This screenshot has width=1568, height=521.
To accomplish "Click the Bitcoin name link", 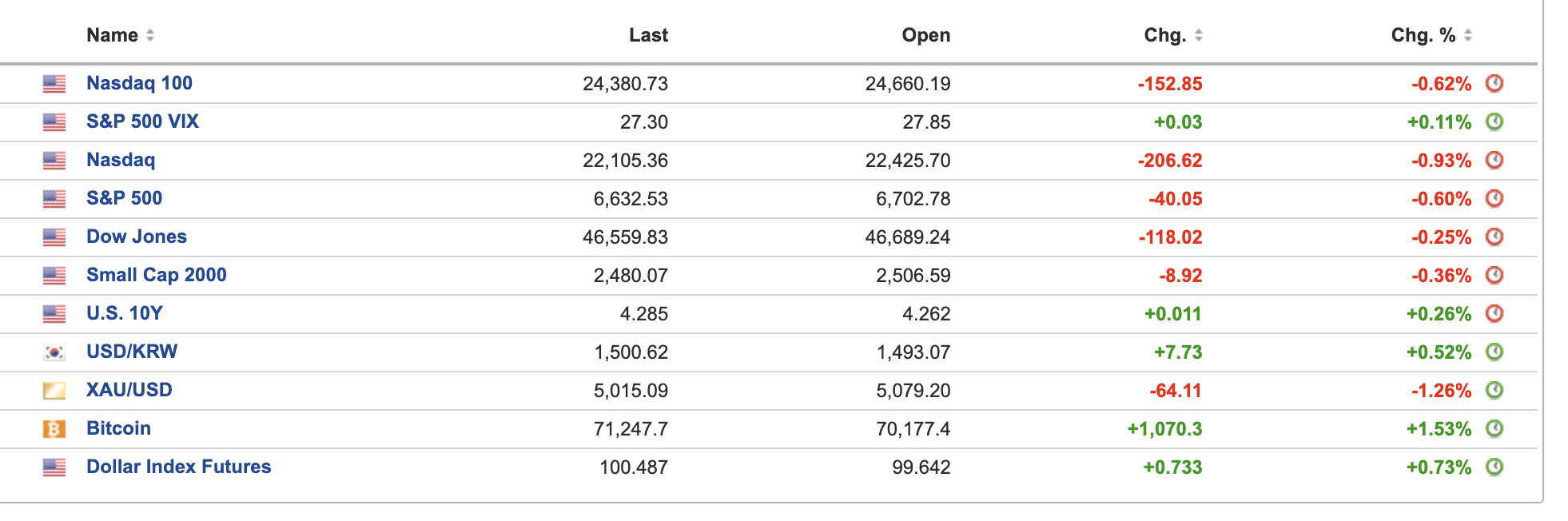I will (118, 428).
